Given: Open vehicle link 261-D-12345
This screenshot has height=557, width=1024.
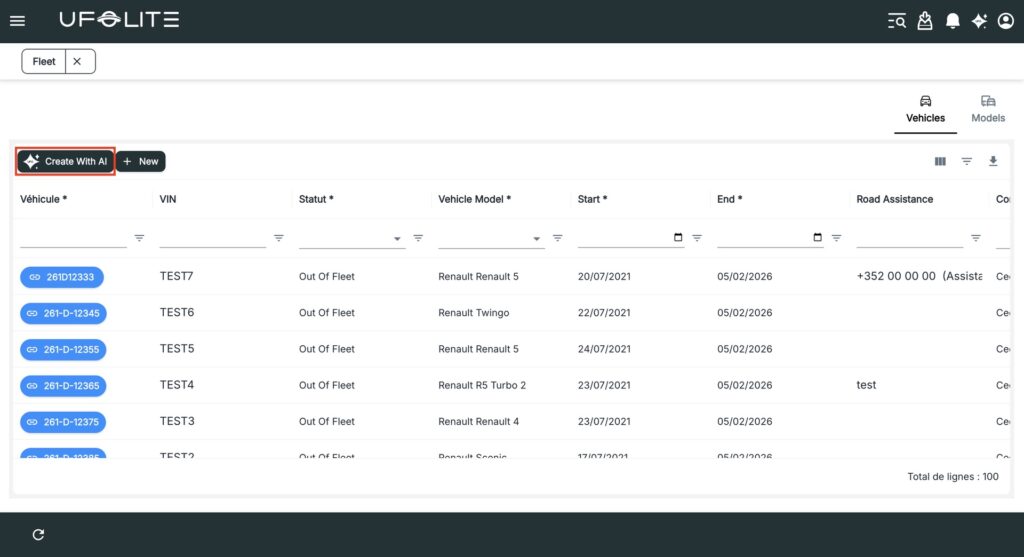Looking at the screenshot, I should point(63,313).
